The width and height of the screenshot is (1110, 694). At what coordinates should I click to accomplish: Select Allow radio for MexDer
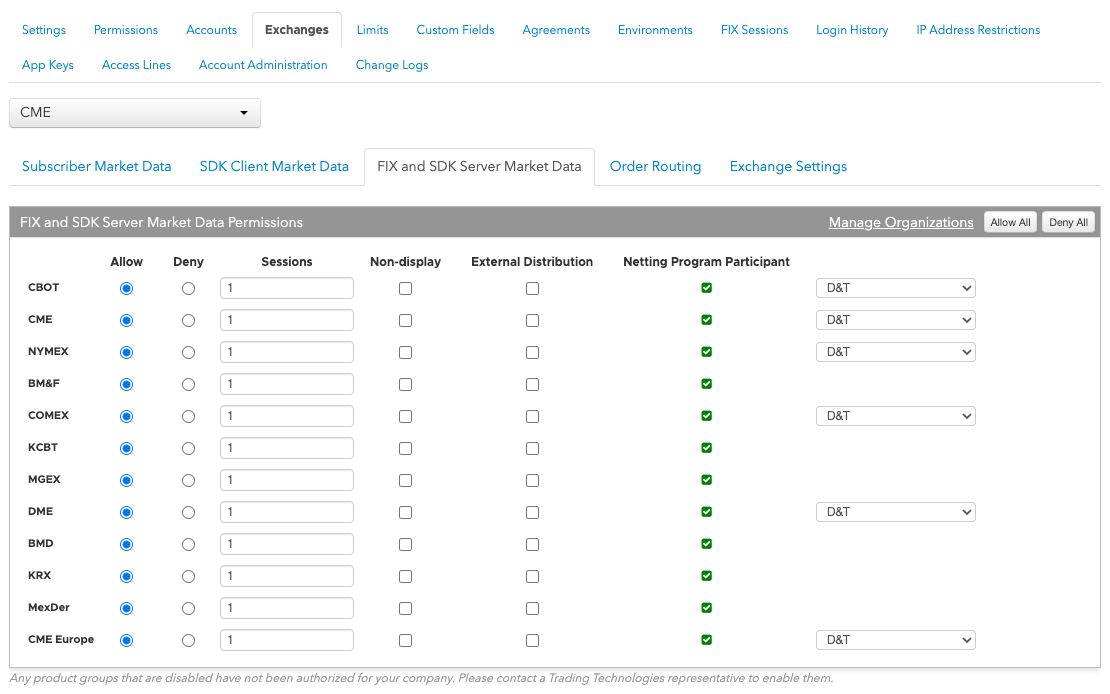pos(127,608)
